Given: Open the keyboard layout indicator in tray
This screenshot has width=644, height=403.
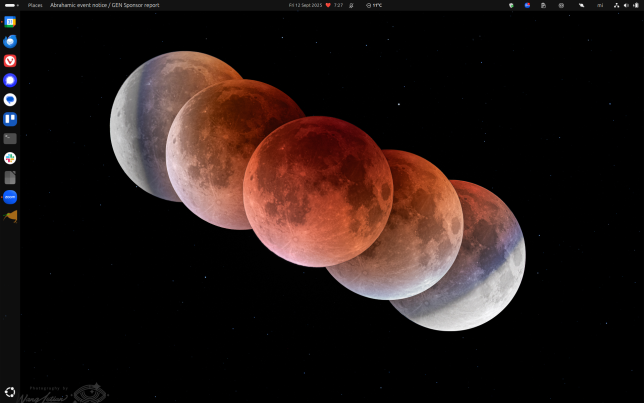Looking at the screenshot, I should [x=600, y=5].
